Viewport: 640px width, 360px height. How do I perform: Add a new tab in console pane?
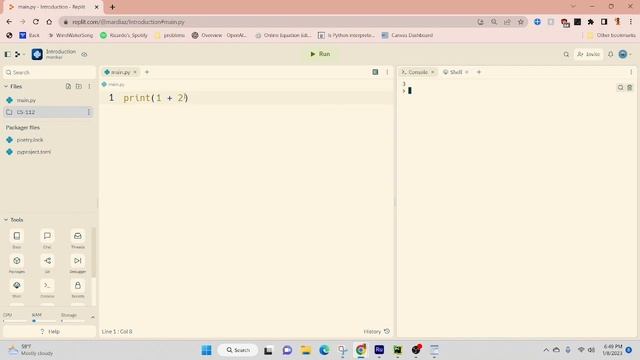479,72
